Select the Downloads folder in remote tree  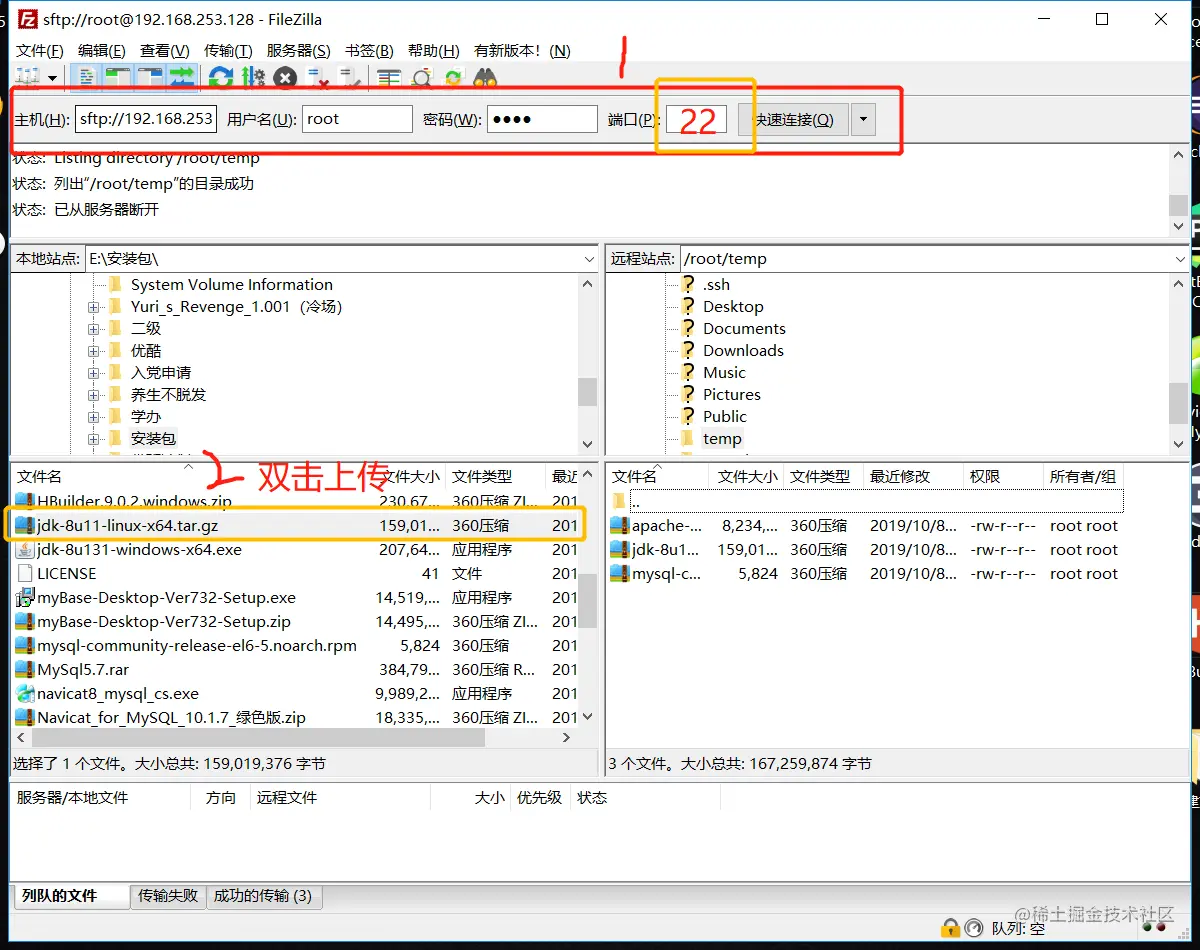click(x=743, y=351)
